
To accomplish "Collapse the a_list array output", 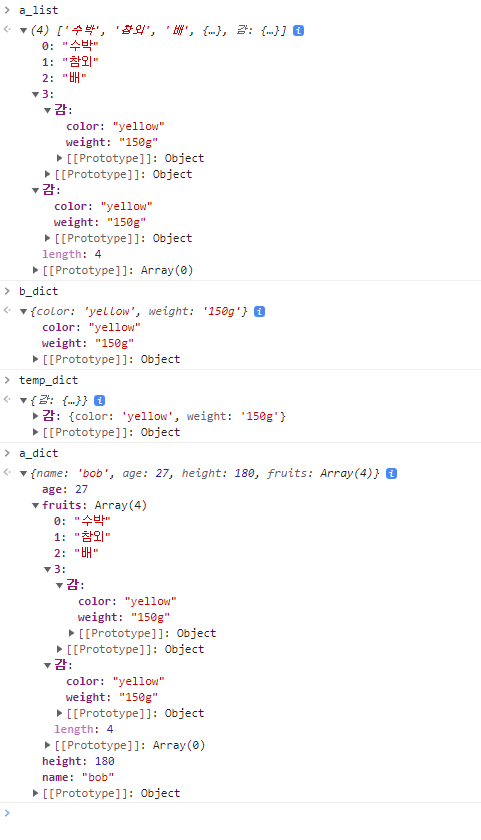I will coord(24,31).
